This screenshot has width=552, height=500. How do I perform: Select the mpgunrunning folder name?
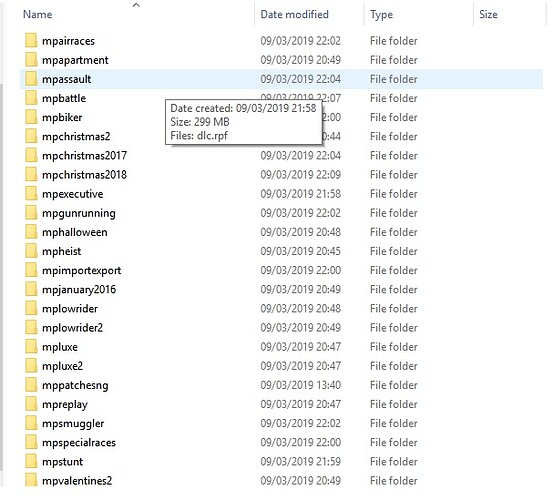[x=79, y=213]
